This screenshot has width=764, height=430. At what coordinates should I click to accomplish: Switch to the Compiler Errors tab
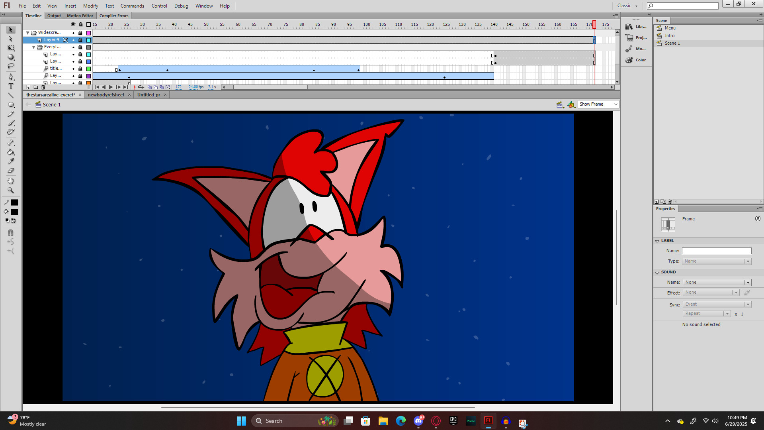click(x=114, y=16)
